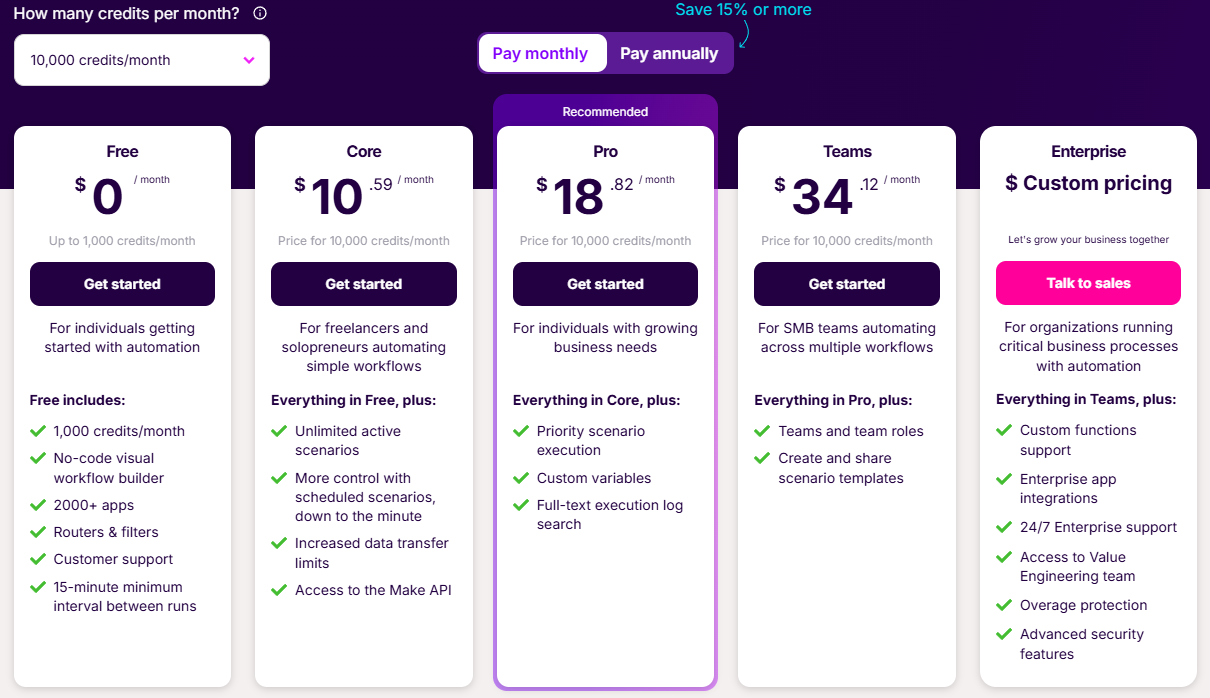Image resolution: width=1210 pixels, height=698 pixels.
Task: Select the Pay monthly billing option
Action: pos(541,54)
